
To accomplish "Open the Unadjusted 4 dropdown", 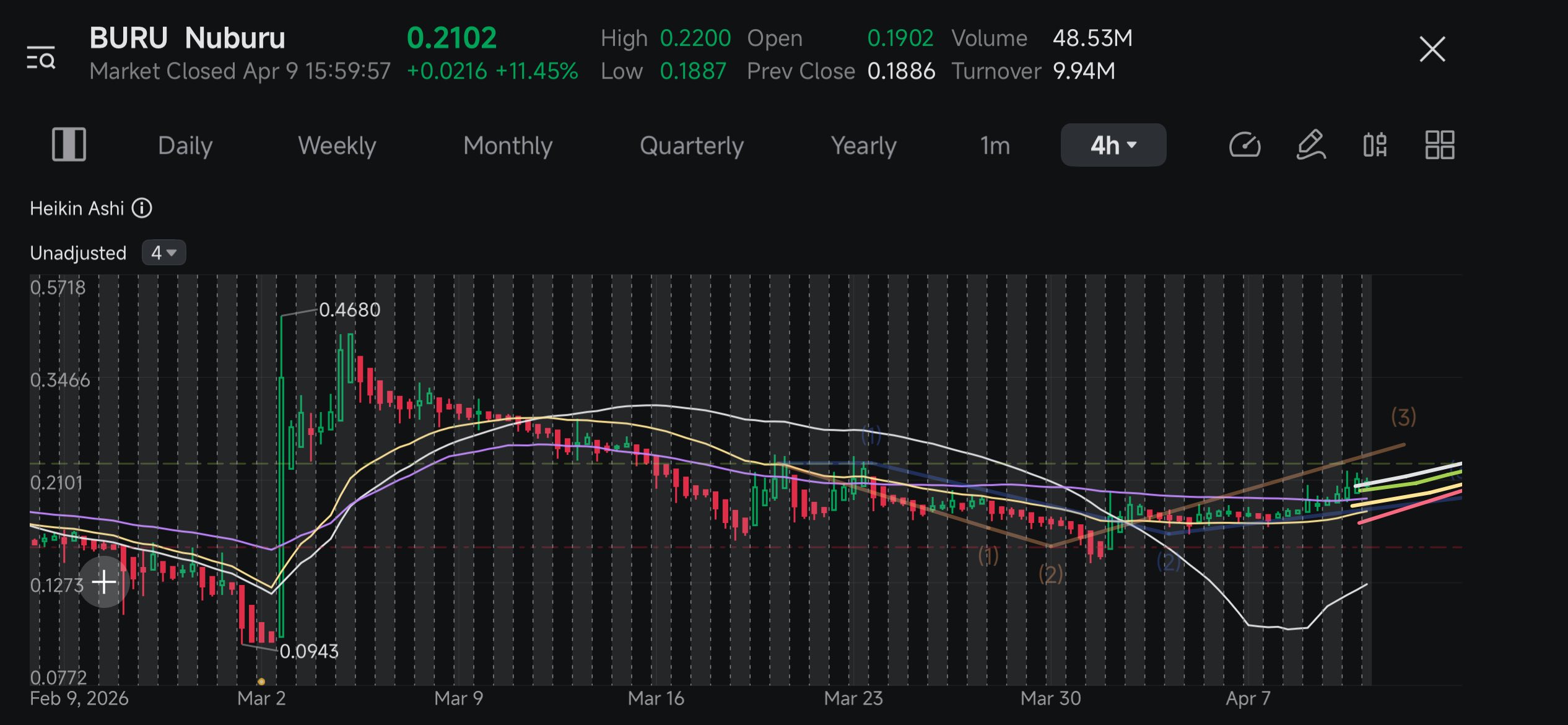I will [x=163, y=253].
